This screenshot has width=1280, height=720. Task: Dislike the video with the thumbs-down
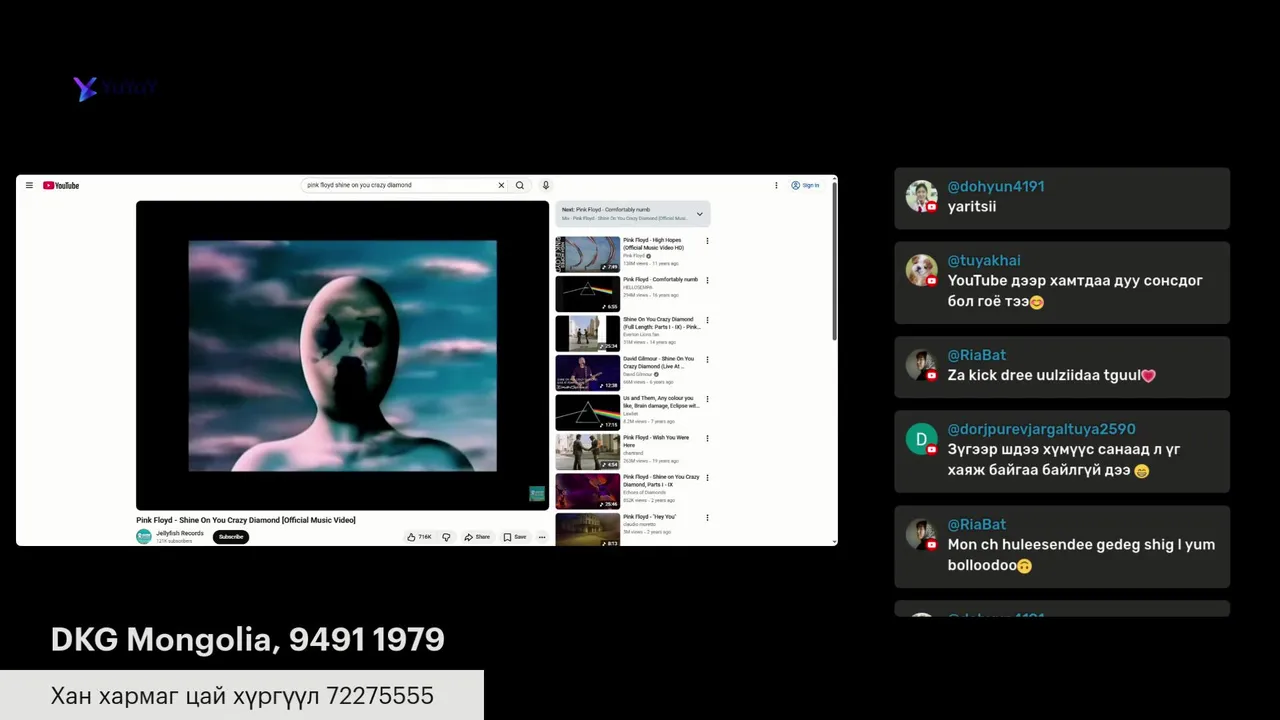(446, 537)
